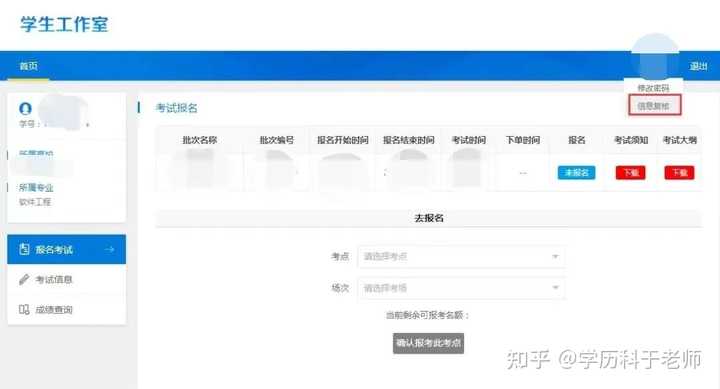The image size is (720, 389).
Task: Click the arrow icon on 报名考试 item
Action: [x=109, y=249]
